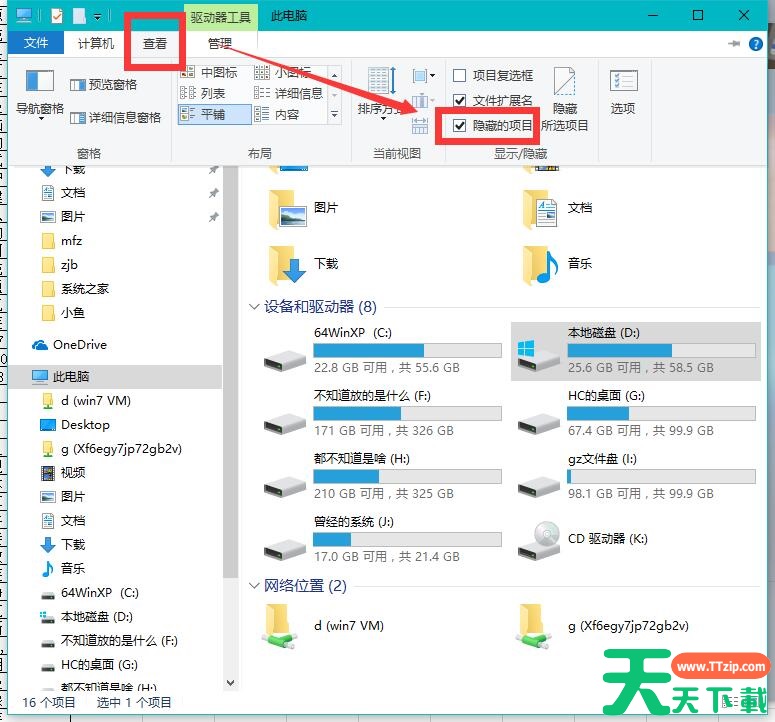Expand the layout gallery more arrow
The width and height of the screenshot is (775, 722).
pos(335,115)
